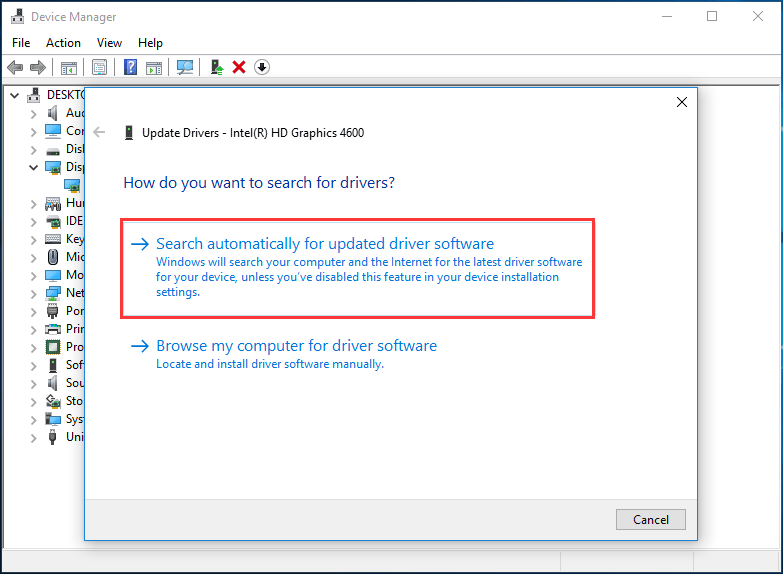The height and width of the screenshot is (574, 783).
Task: Select the Keyboards icon in device tree
Action: tap(53, 239)
